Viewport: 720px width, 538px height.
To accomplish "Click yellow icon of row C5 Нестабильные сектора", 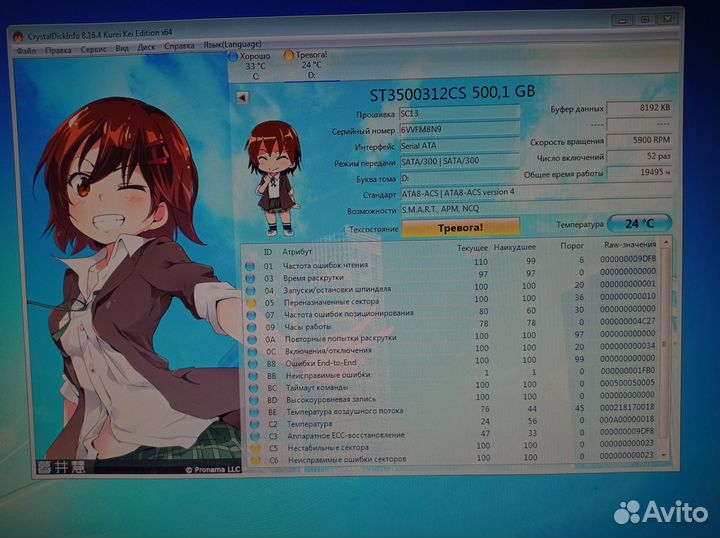I will click(x=256, y=448).
